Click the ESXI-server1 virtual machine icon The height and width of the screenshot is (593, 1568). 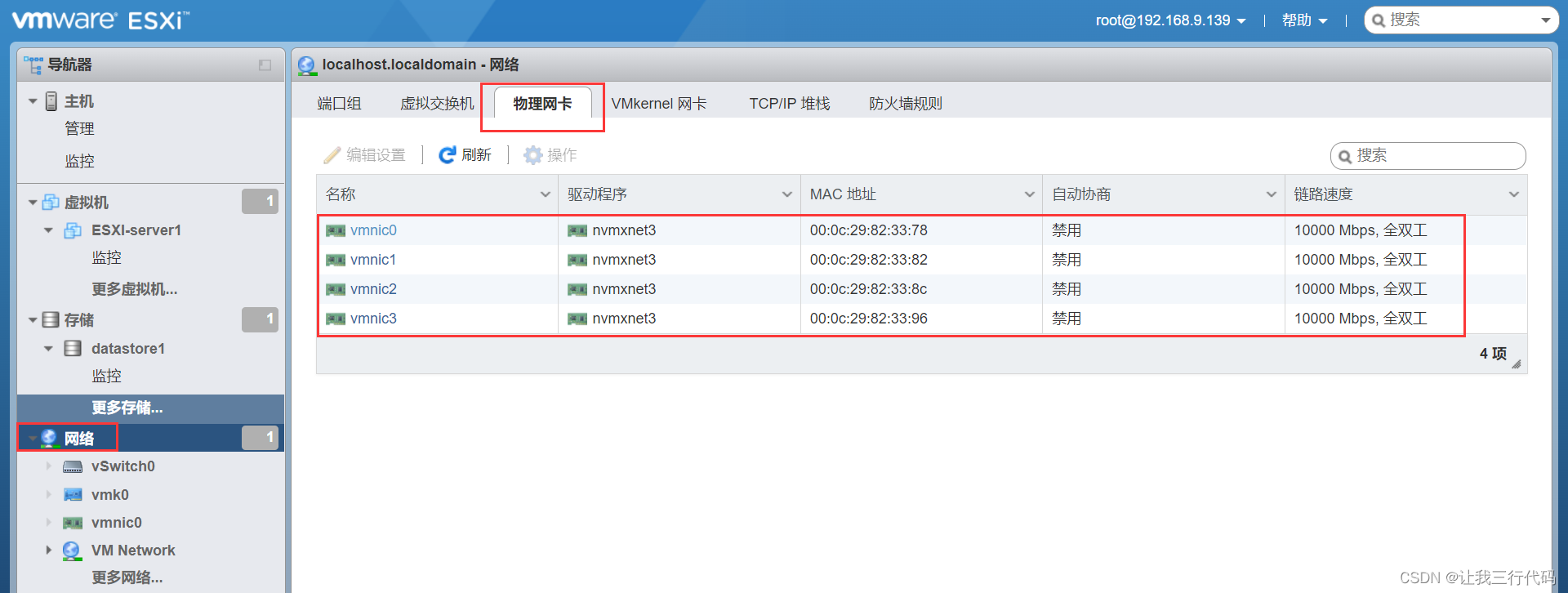73,230
